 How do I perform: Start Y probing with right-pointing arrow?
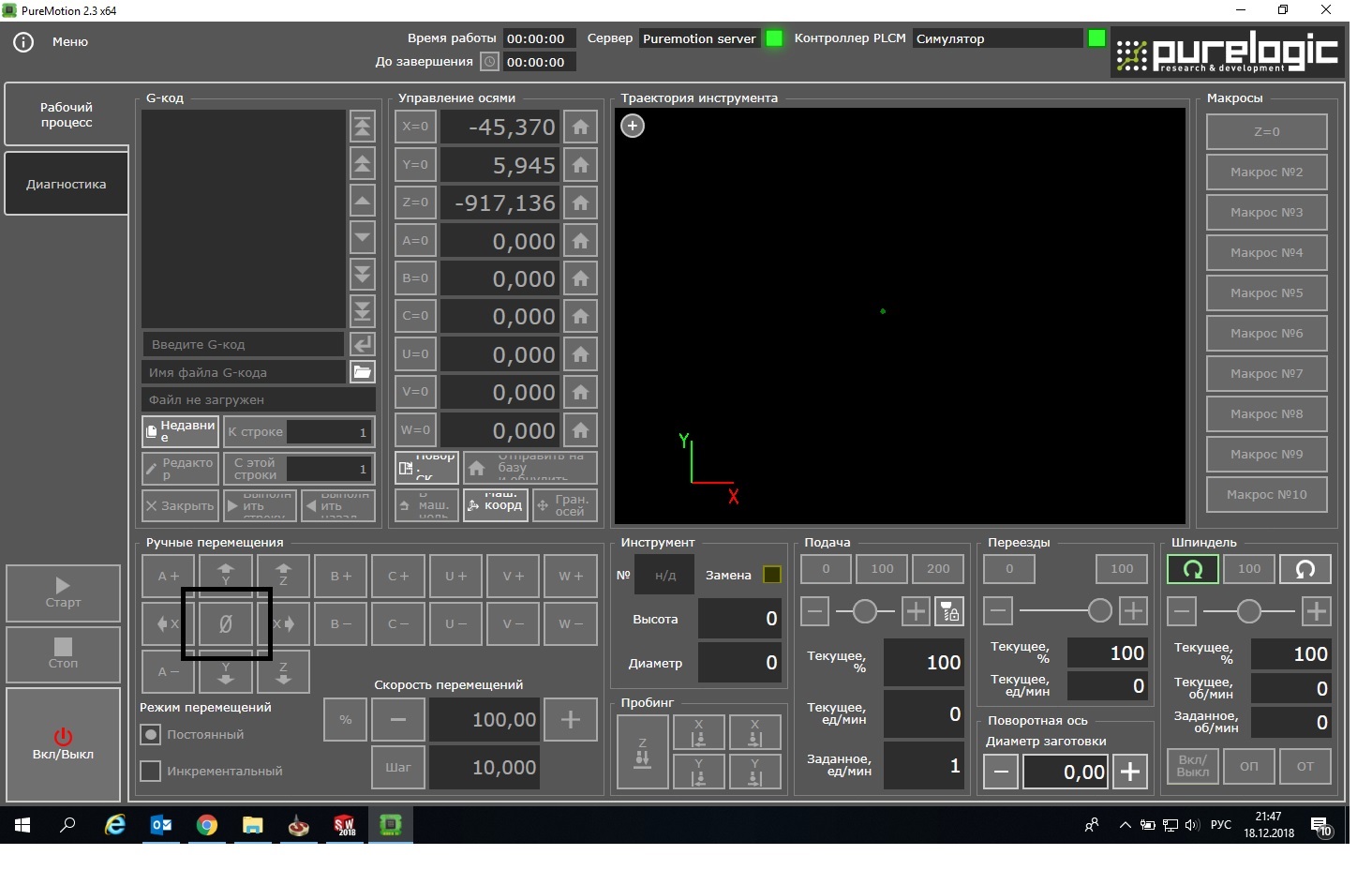pos(755,772)
